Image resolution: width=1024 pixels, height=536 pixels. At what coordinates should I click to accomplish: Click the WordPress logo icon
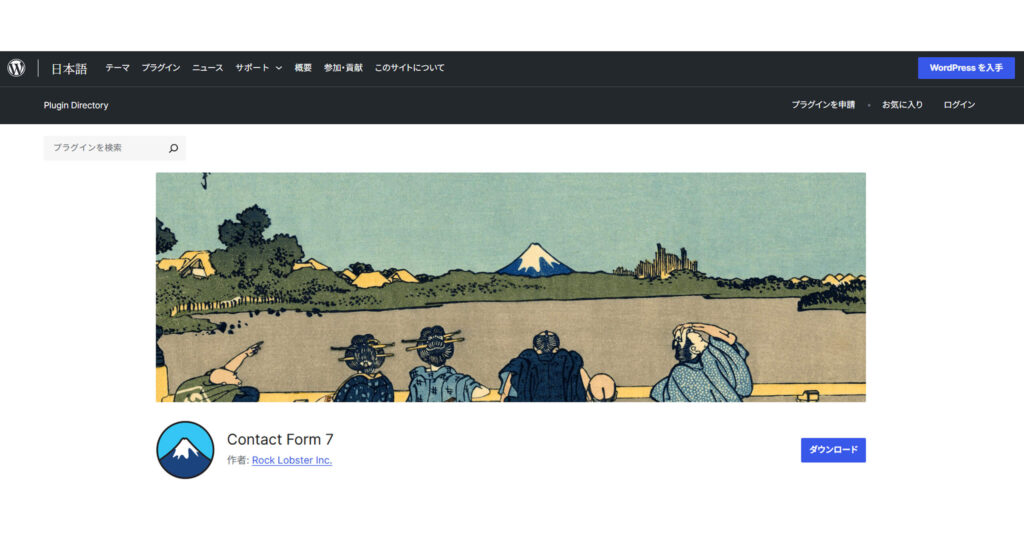16,68
